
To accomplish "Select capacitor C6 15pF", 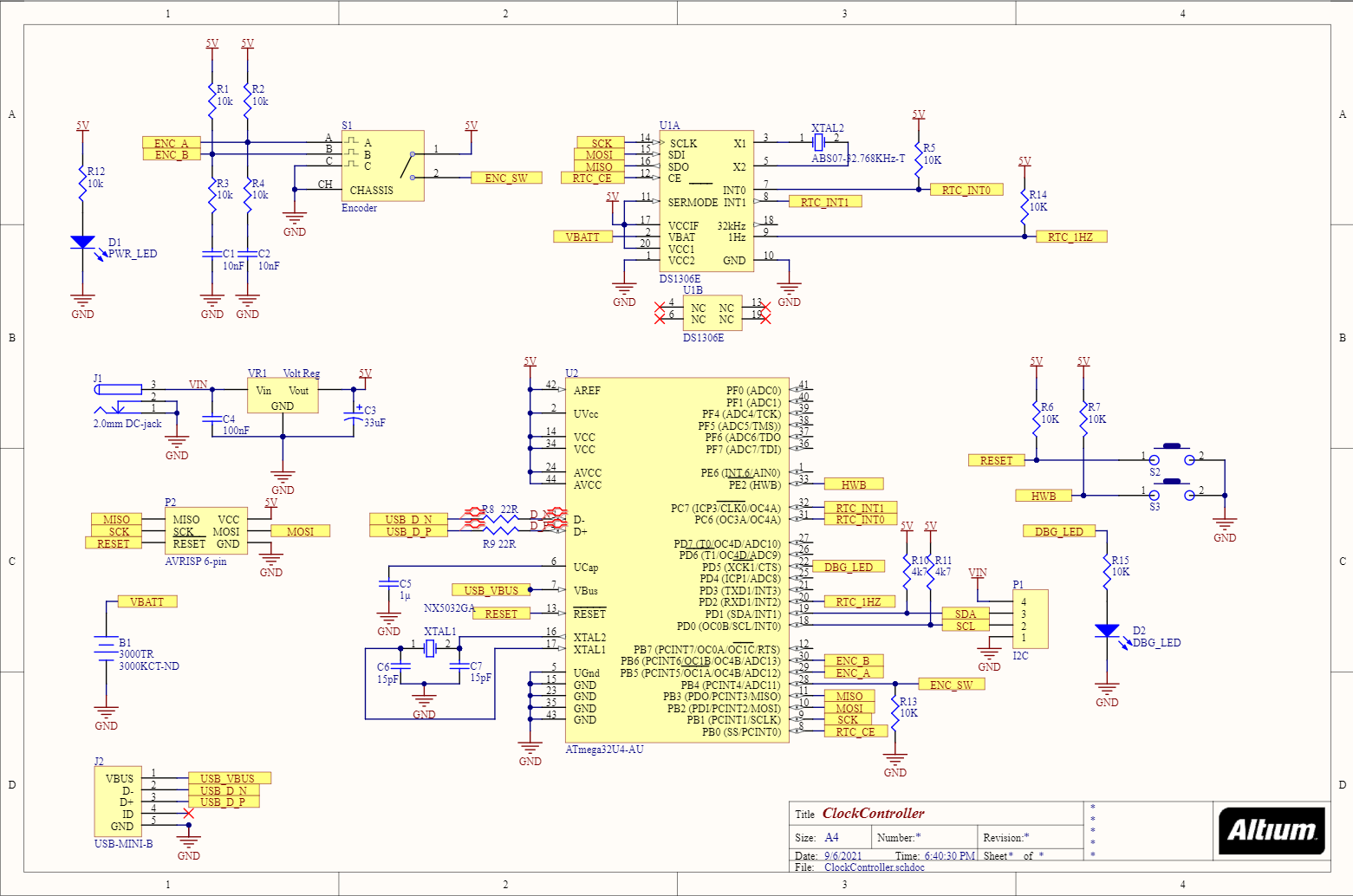I will click(x=400, y=666).
